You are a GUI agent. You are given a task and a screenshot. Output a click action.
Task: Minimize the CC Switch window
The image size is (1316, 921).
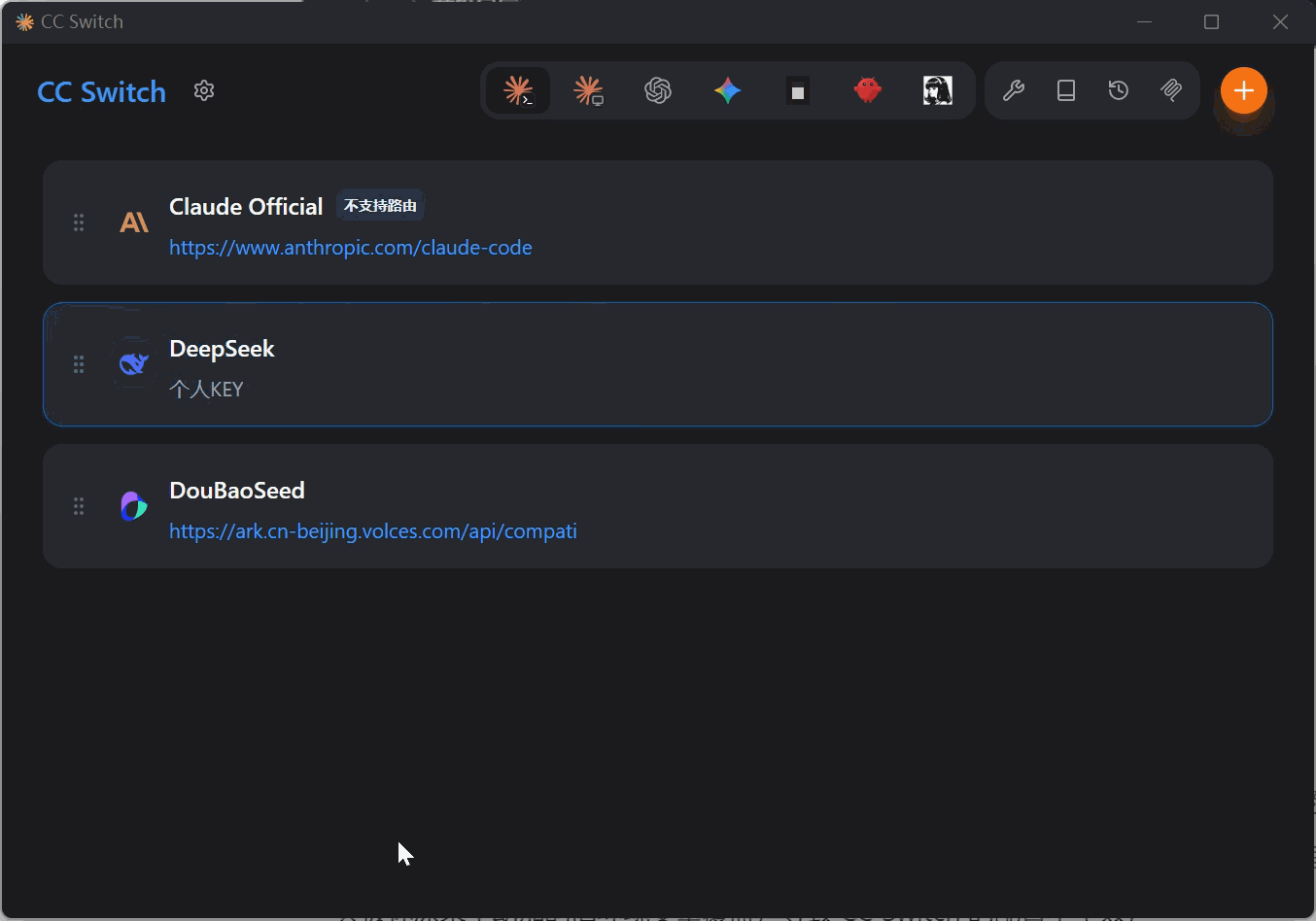click(1144, 21)
